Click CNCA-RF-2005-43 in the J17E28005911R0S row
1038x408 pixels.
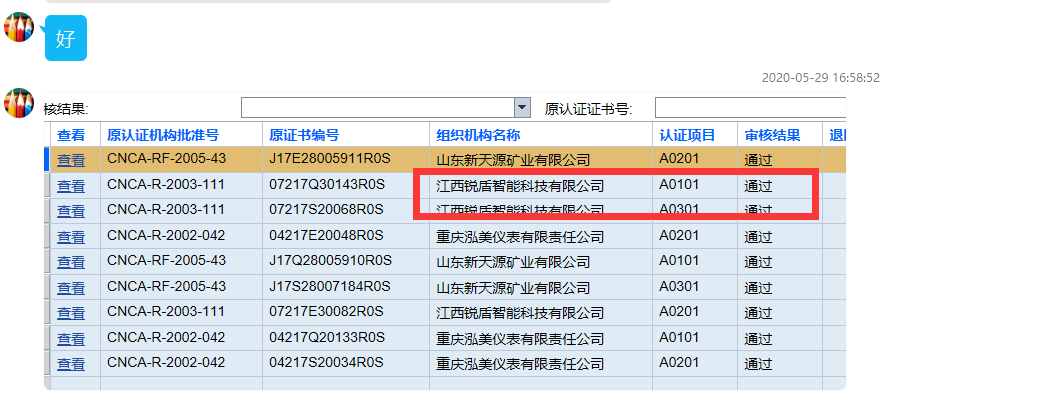(x=166, y=158)
